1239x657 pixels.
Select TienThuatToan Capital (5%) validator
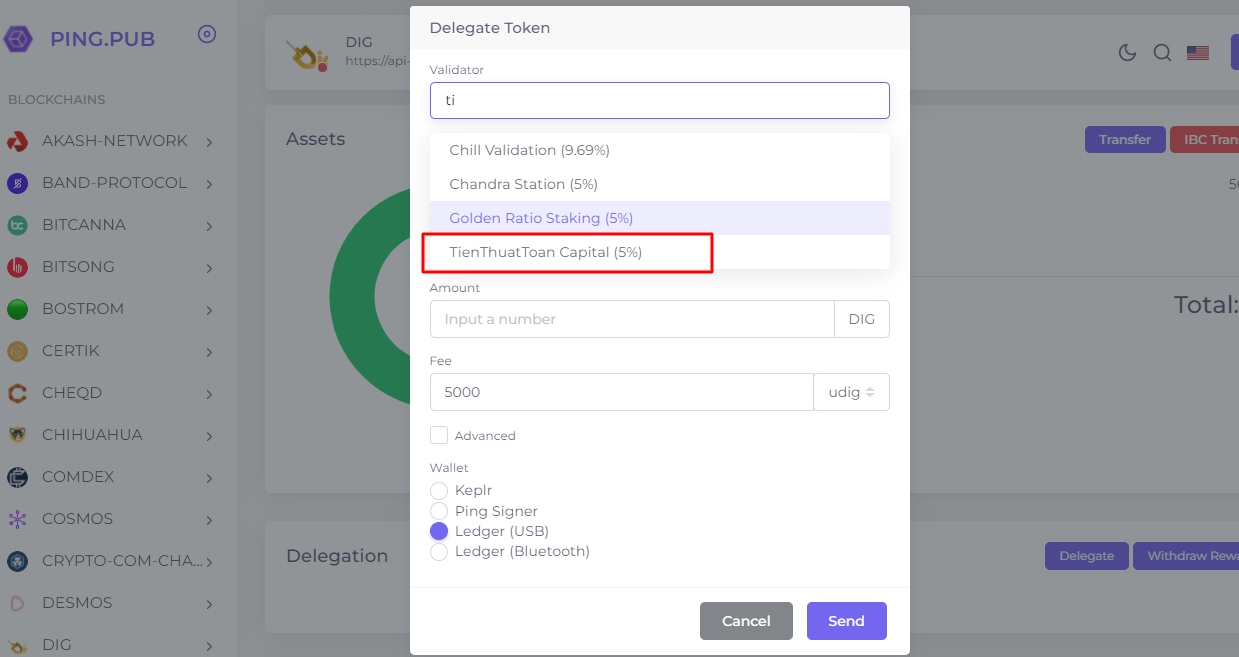coord(546,252)
